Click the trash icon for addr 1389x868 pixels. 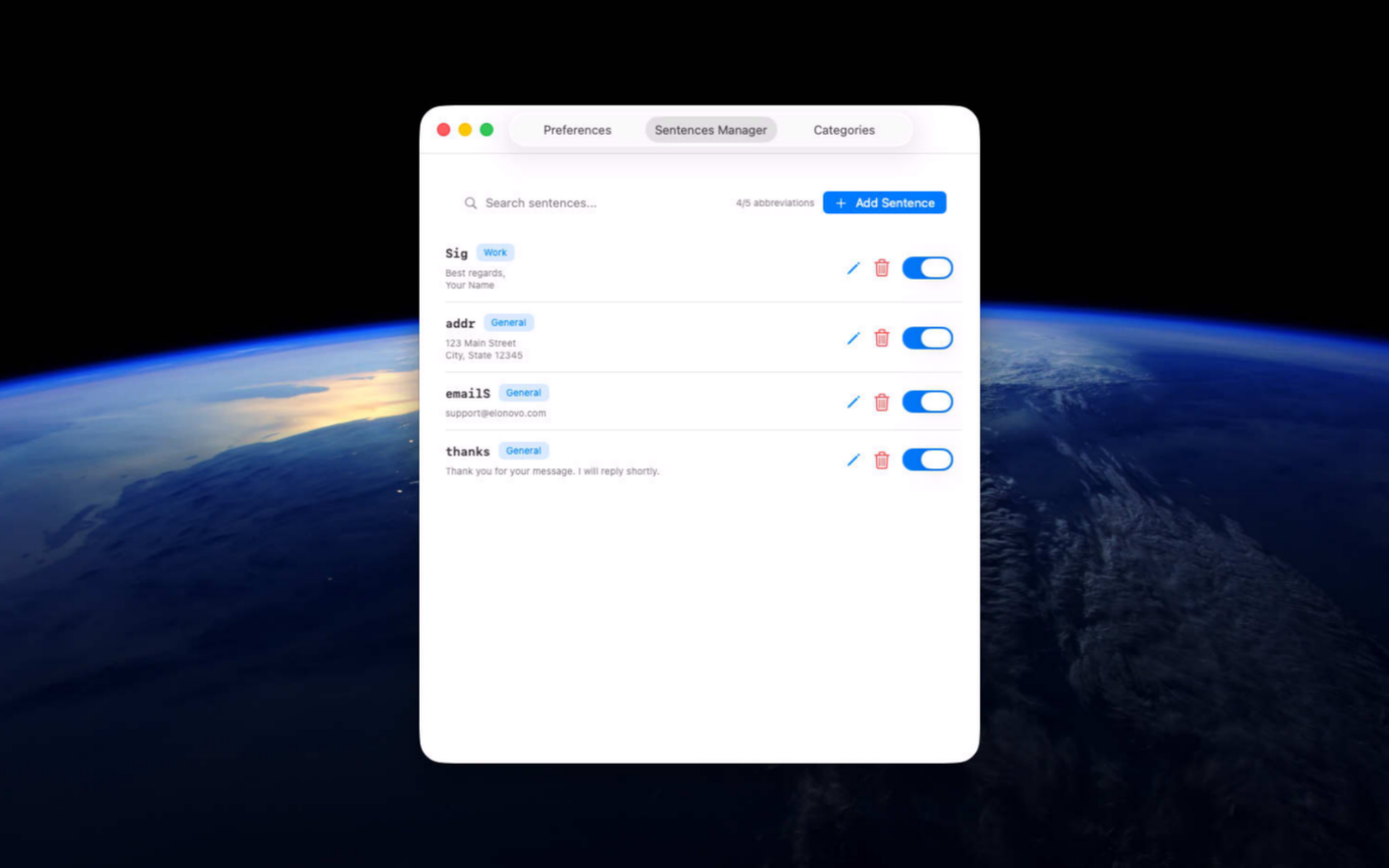point(881,338)
